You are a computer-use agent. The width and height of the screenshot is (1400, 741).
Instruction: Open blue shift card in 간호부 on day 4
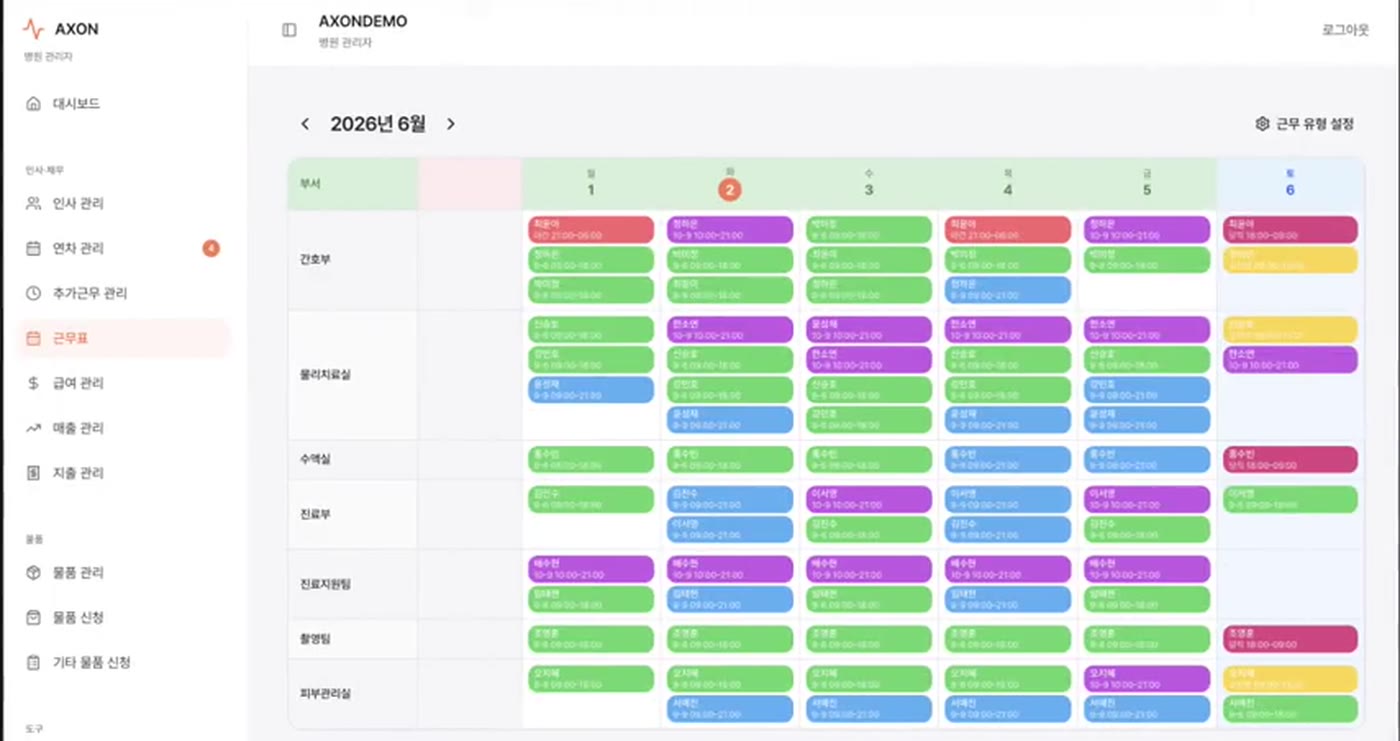point(1008,290)
